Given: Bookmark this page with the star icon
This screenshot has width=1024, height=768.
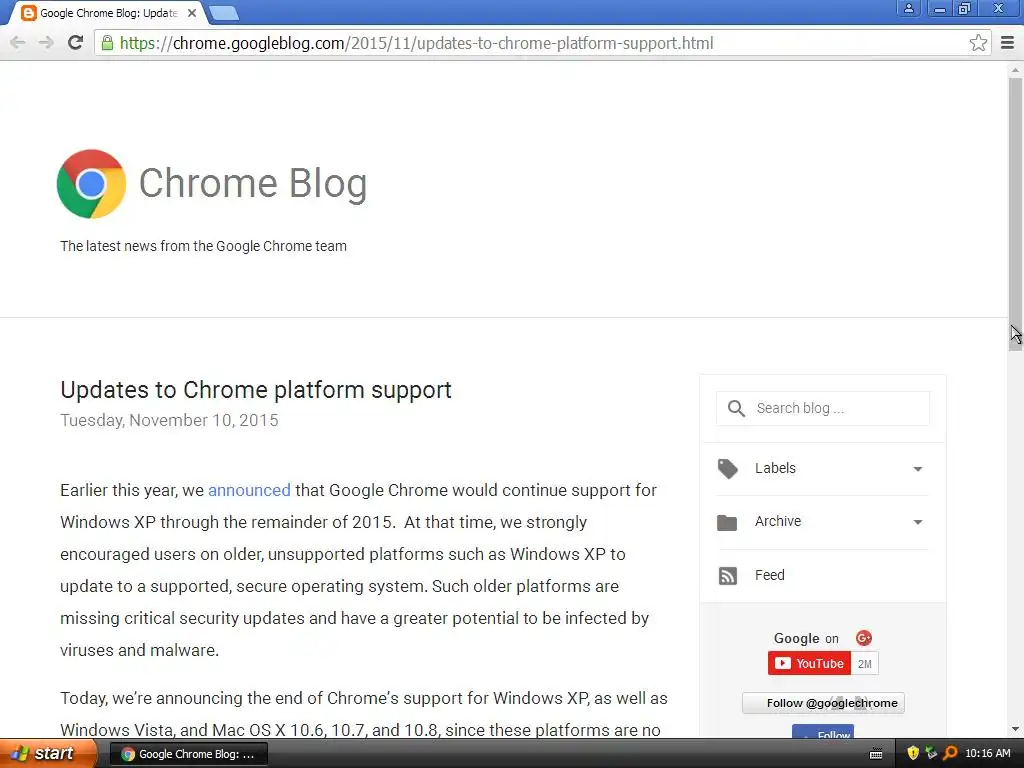Looking at the screenshot, I should click(978, 43).
